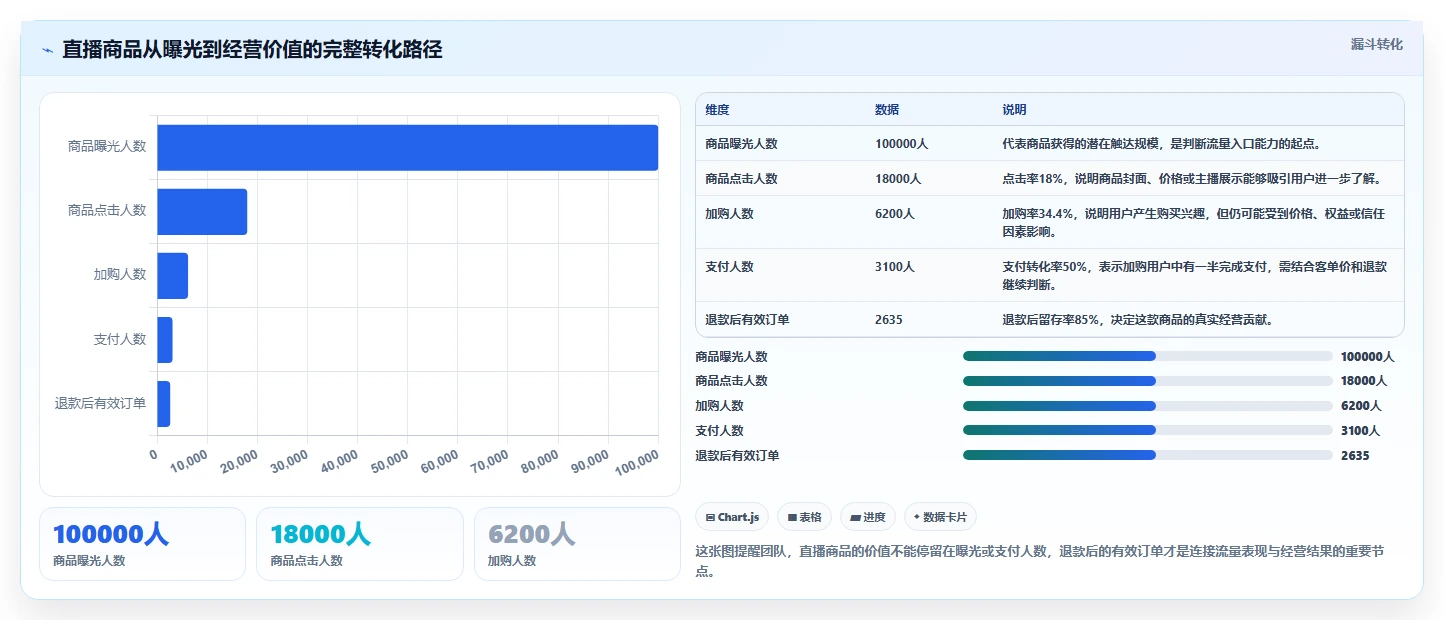Click the 商品点击人数 bar in chart
The width and height of the screenshot is (1444, 620).
pos(202,211)
